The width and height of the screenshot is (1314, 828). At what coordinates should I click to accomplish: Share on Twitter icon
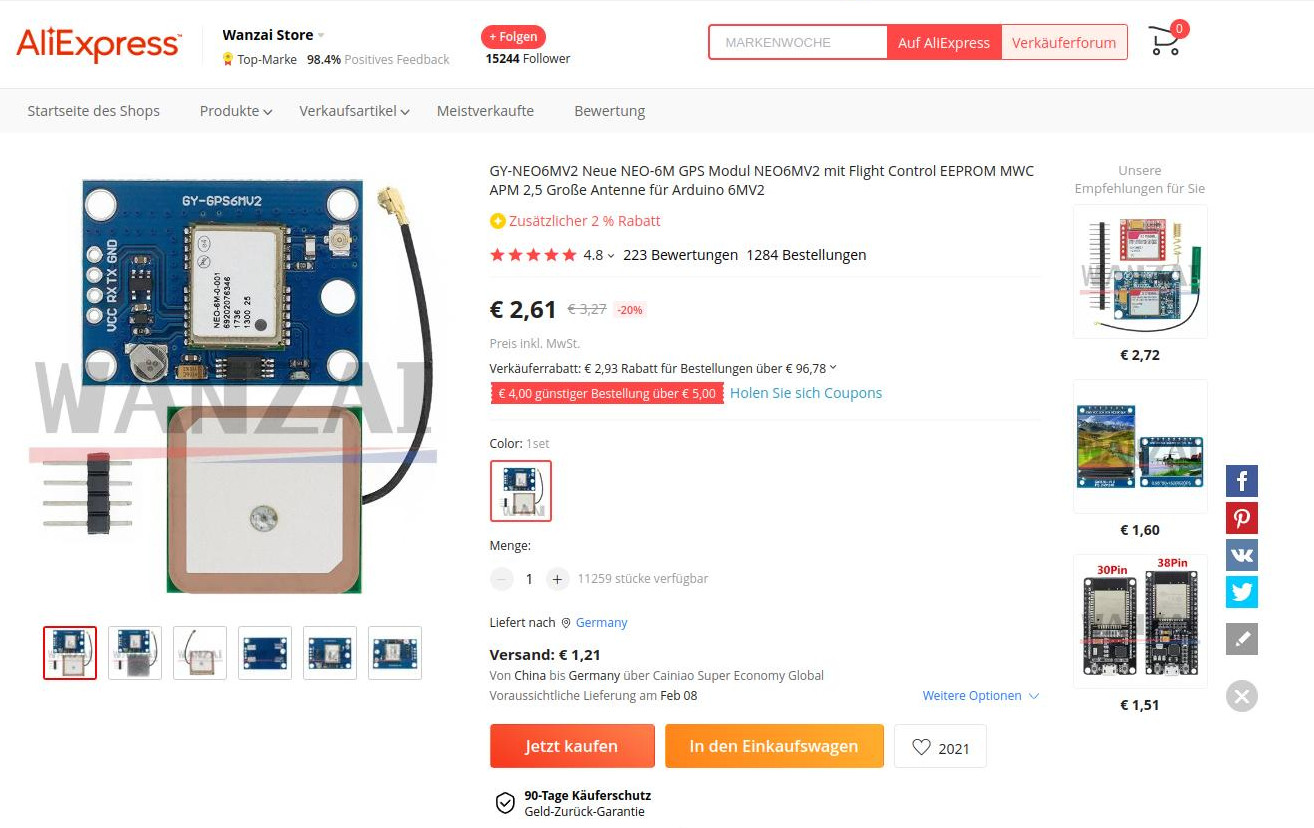point(1242,592)
